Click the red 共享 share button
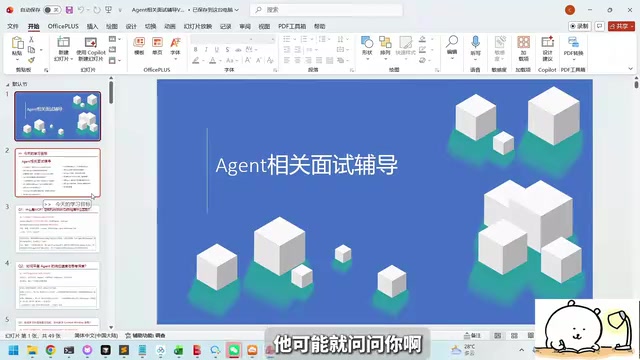Viewport: 640px width, 360px height. coord(621,26)
